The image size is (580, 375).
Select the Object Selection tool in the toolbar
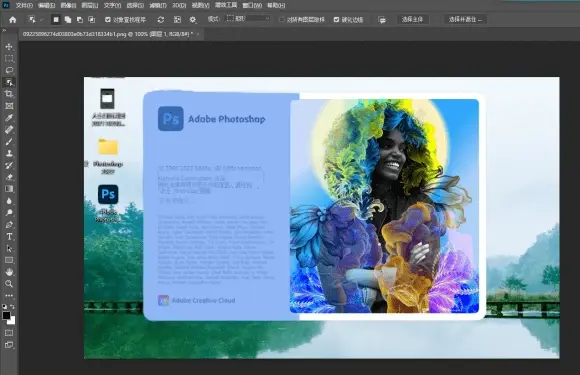9,82
